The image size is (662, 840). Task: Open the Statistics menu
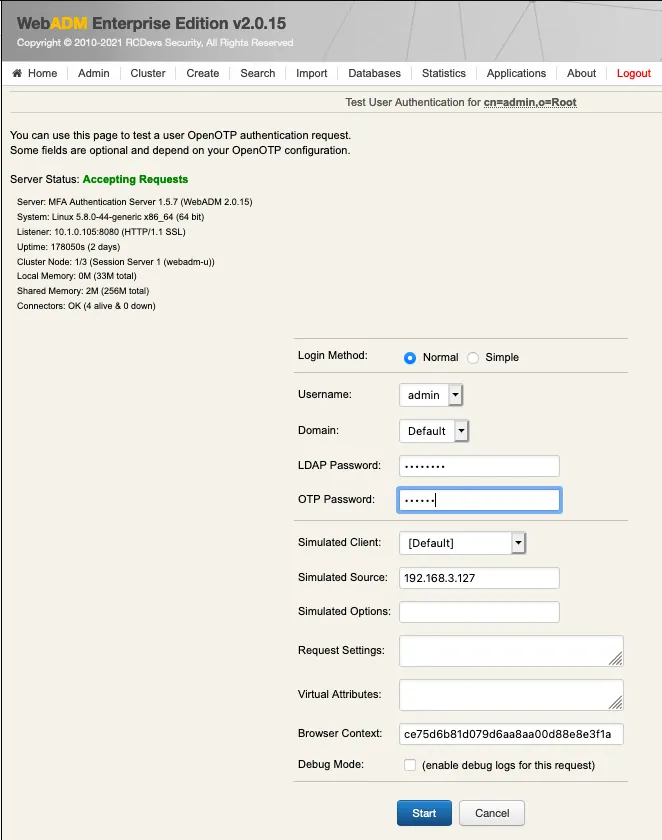click(443, 73)
